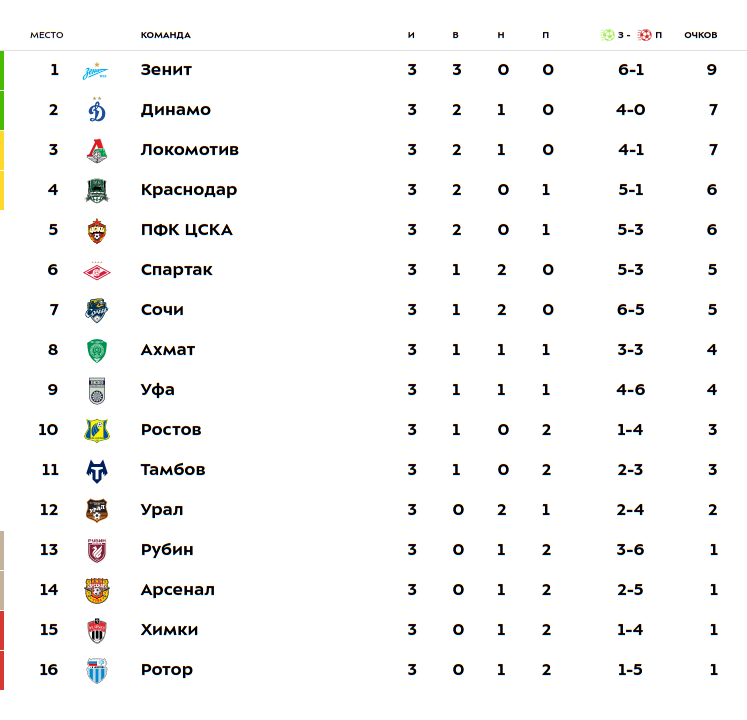Click the goals scored ball icon in header
The width and height of the screenshot is (747, 720).
click(x=607, y=35)
